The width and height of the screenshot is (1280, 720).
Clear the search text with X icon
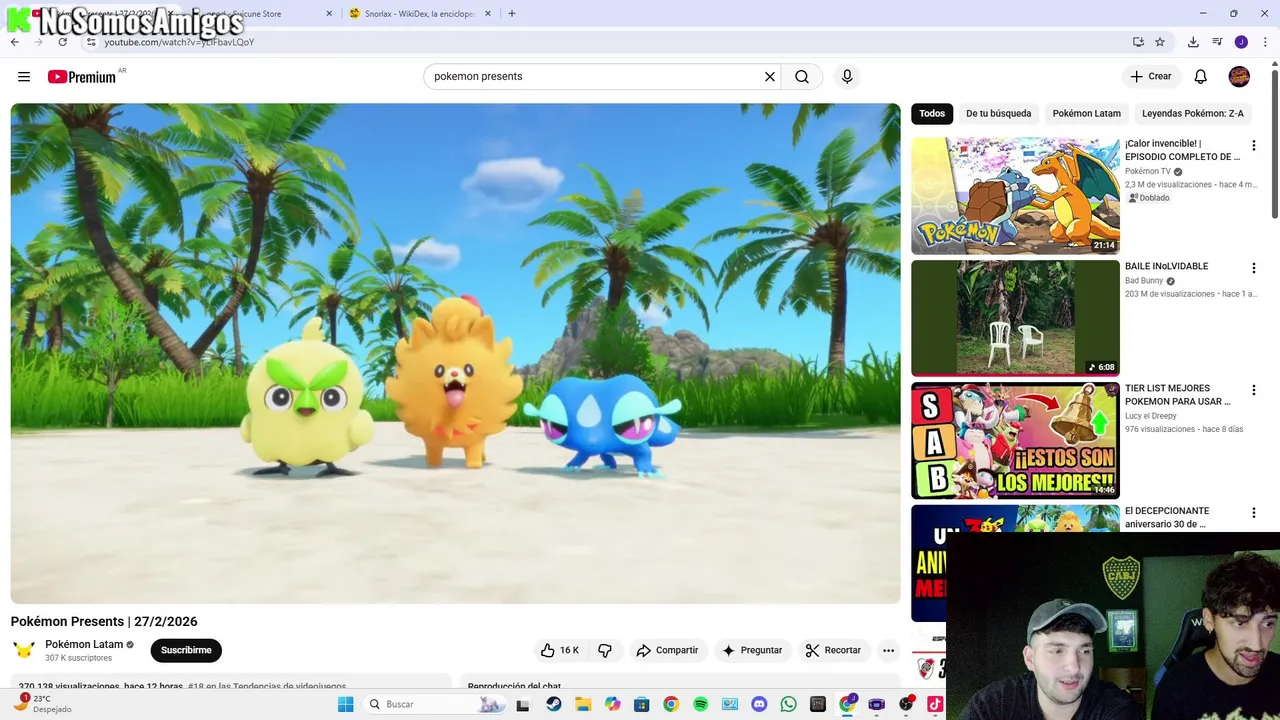pyautogui.click(x=770, y=76)
